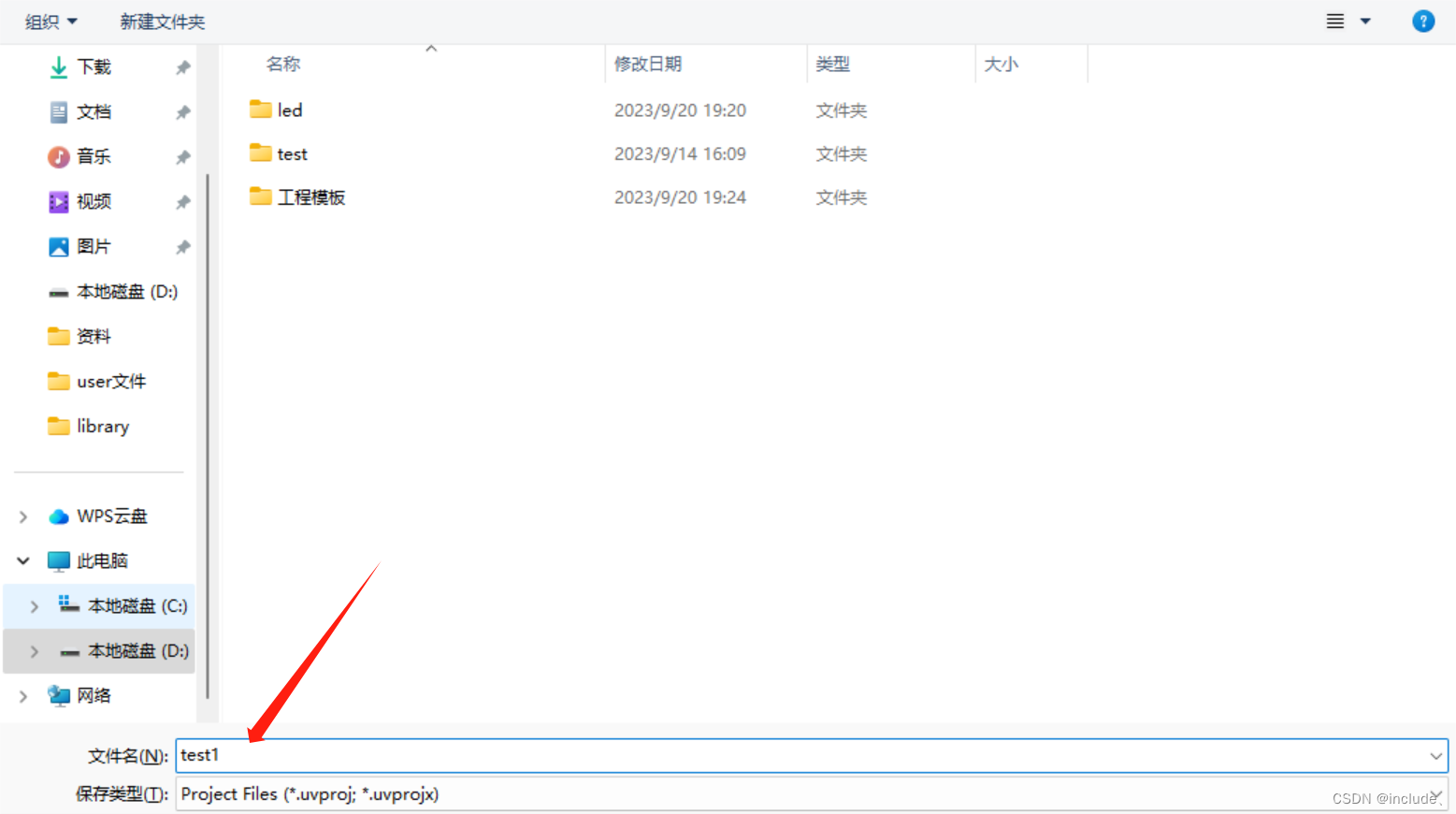
Task: Click 文件夹 type cell in 工程模板 row
Action: [x=842, y=197]
